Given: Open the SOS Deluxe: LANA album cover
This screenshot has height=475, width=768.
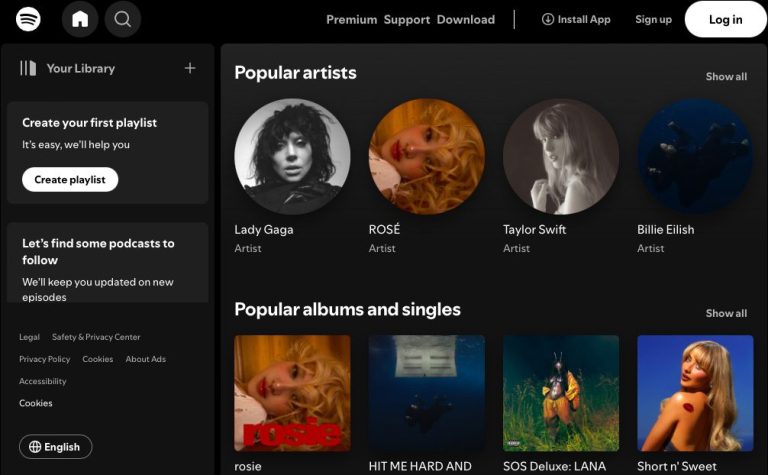Looking at the screenshot, I should tap(561, 393).
